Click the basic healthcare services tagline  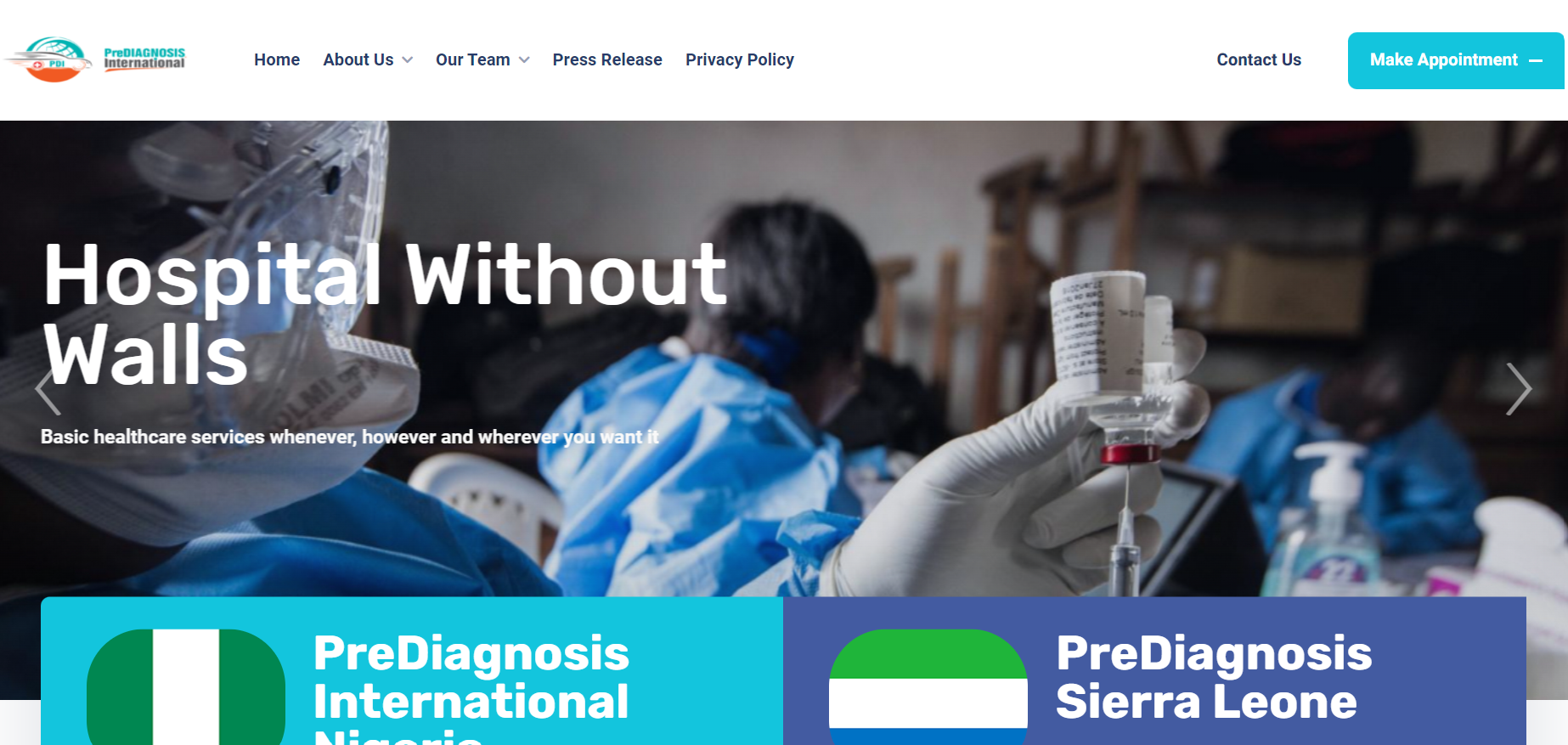point(350,437)
